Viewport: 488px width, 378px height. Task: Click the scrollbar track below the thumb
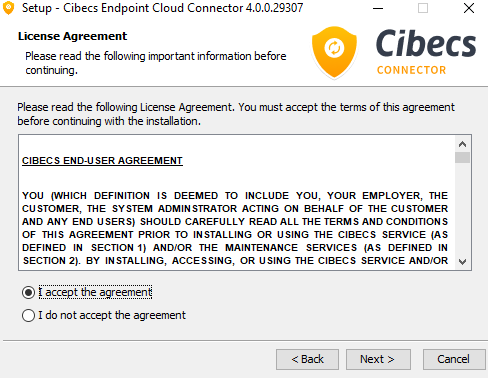click(462, 209)
